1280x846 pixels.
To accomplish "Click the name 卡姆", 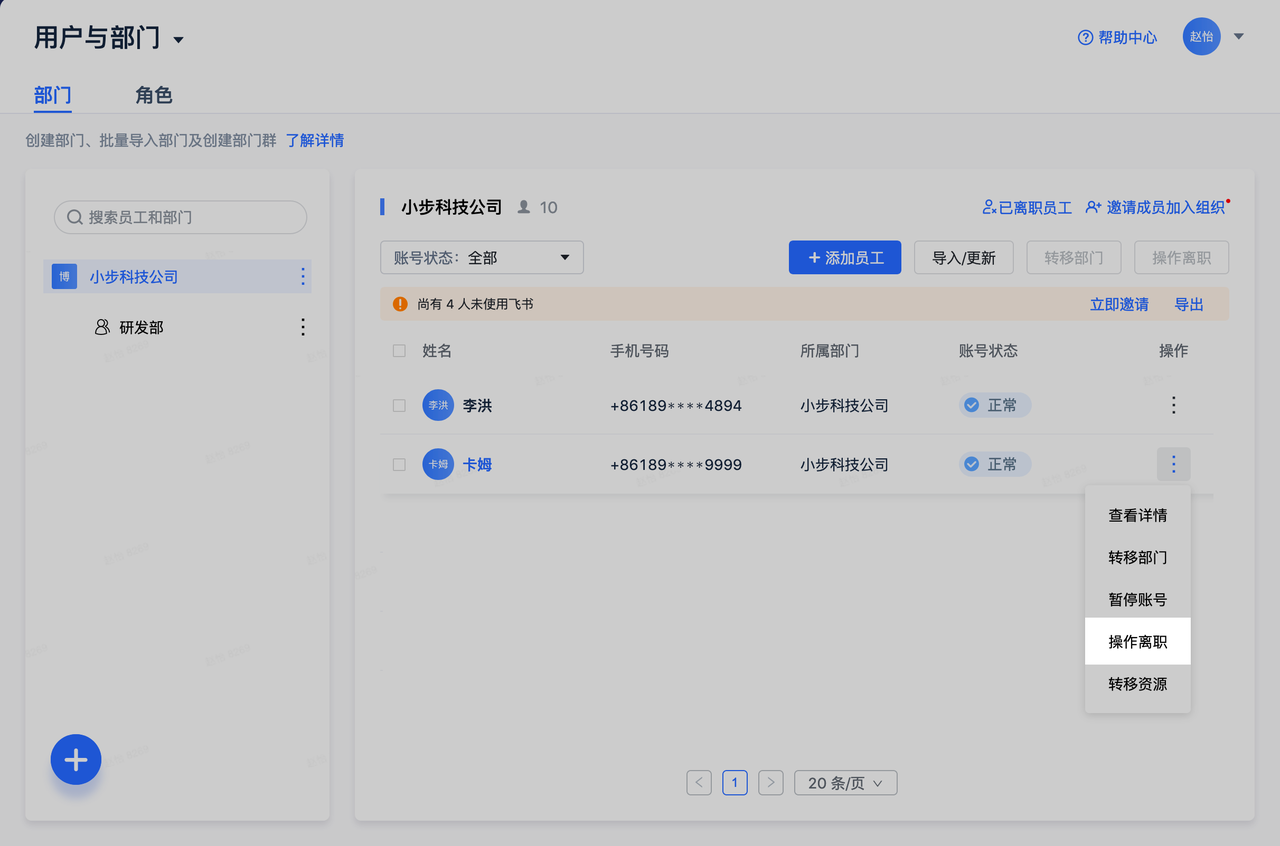I will point(477,464).
